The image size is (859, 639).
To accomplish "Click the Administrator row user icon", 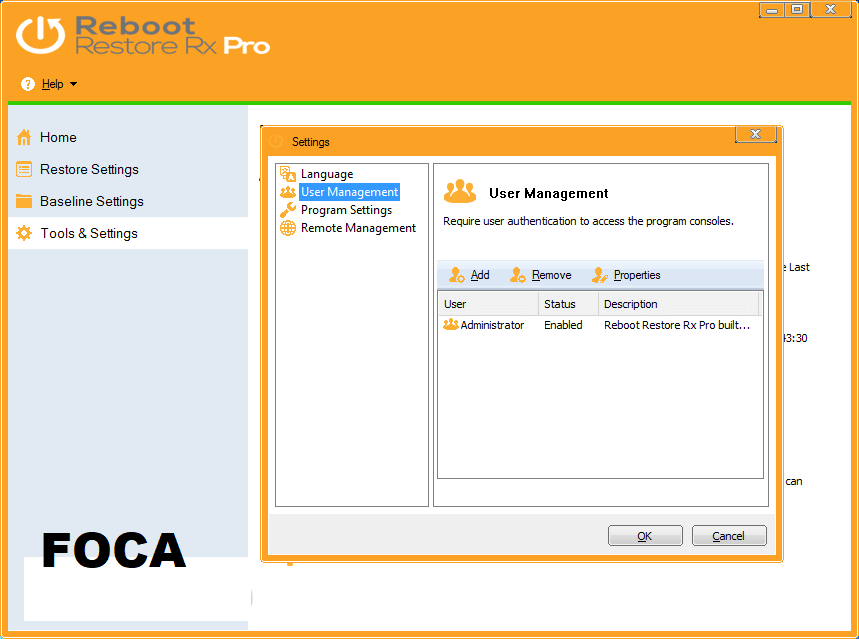I will (x=450, y=324).
